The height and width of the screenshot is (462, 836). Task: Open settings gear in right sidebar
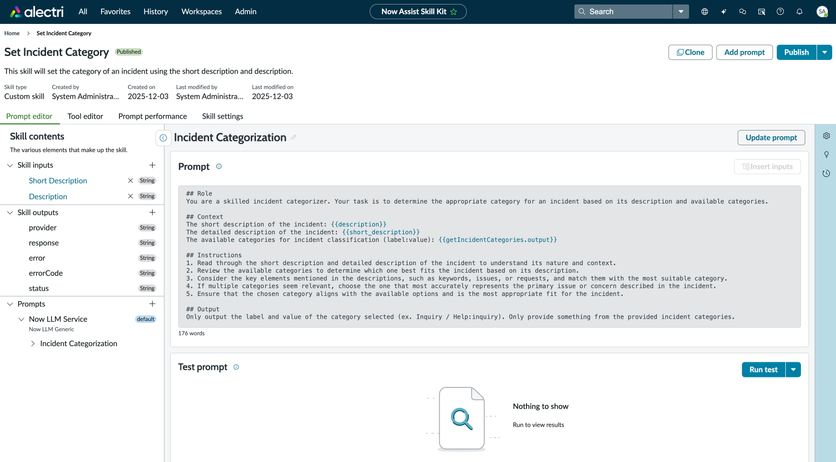click(826, 136)
